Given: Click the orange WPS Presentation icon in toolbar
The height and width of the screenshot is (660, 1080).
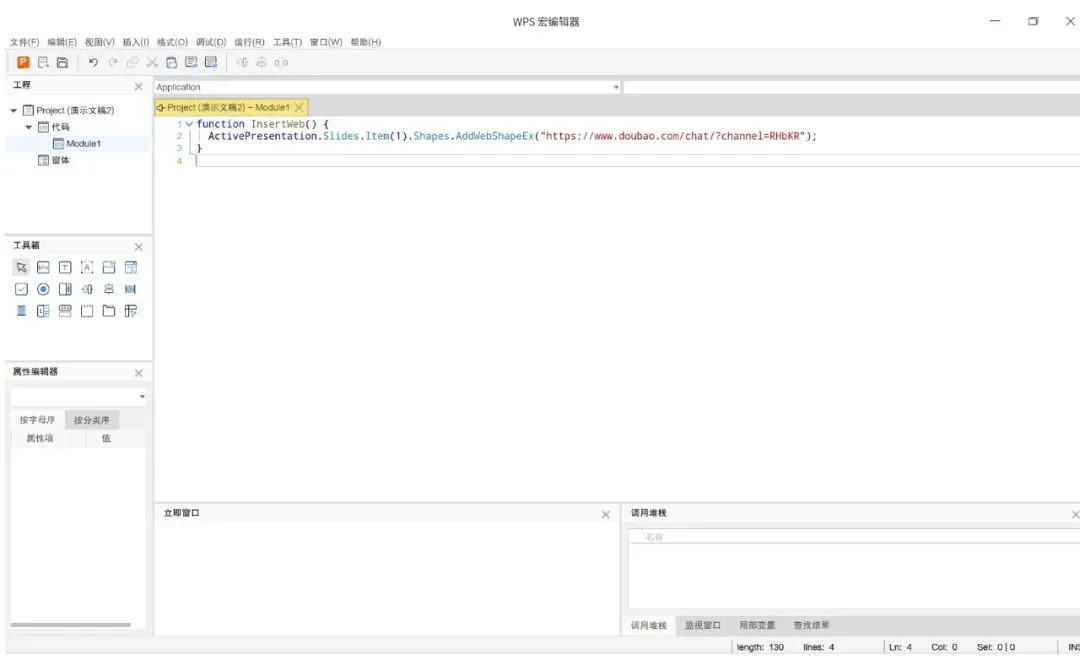Looking at the screenshot, I should click(x=23, y=62).
